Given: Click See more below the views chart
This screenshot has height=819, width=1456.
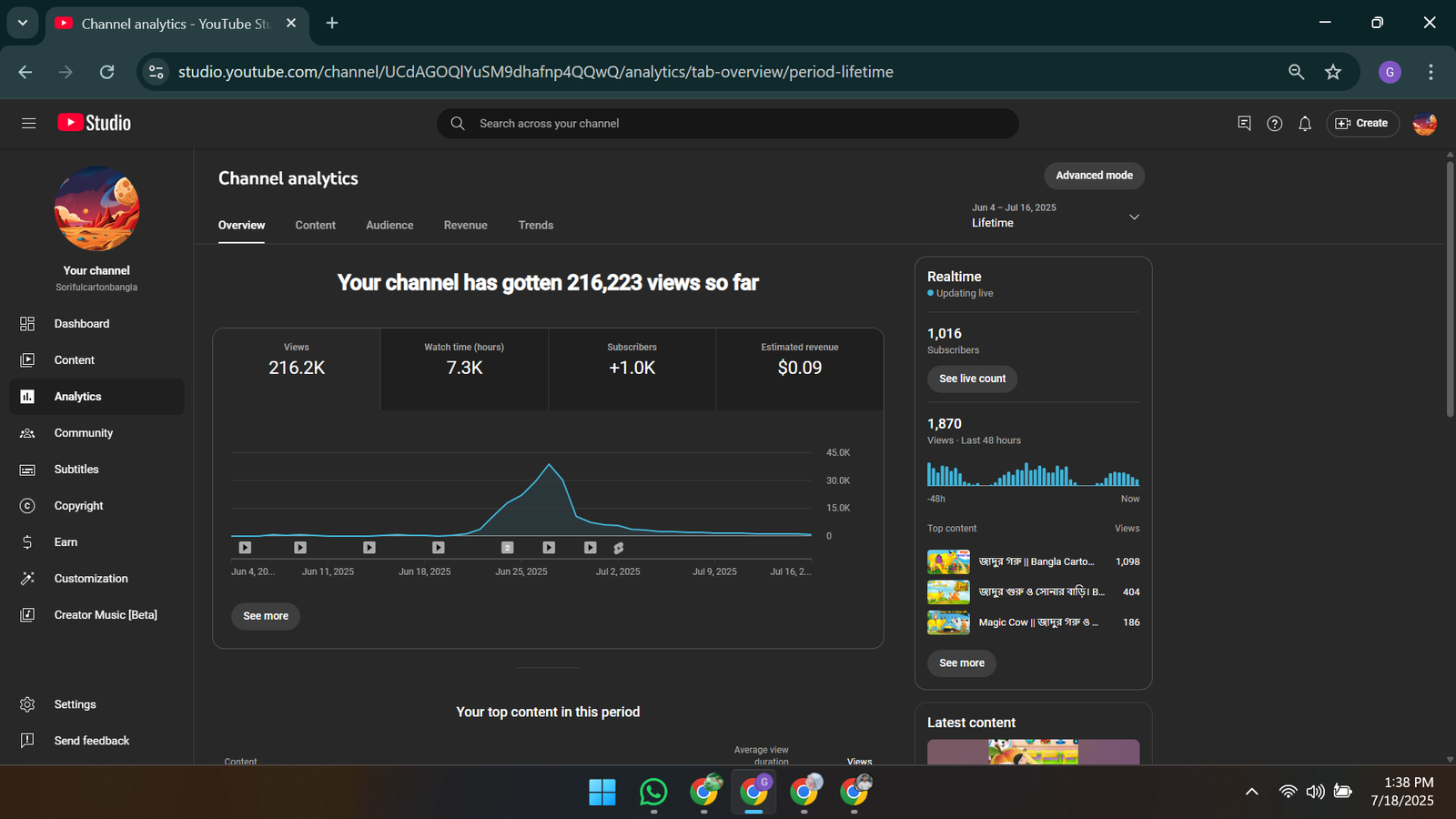Looking at the screenshot, I should pyautogui.click(x=266, y=616).
